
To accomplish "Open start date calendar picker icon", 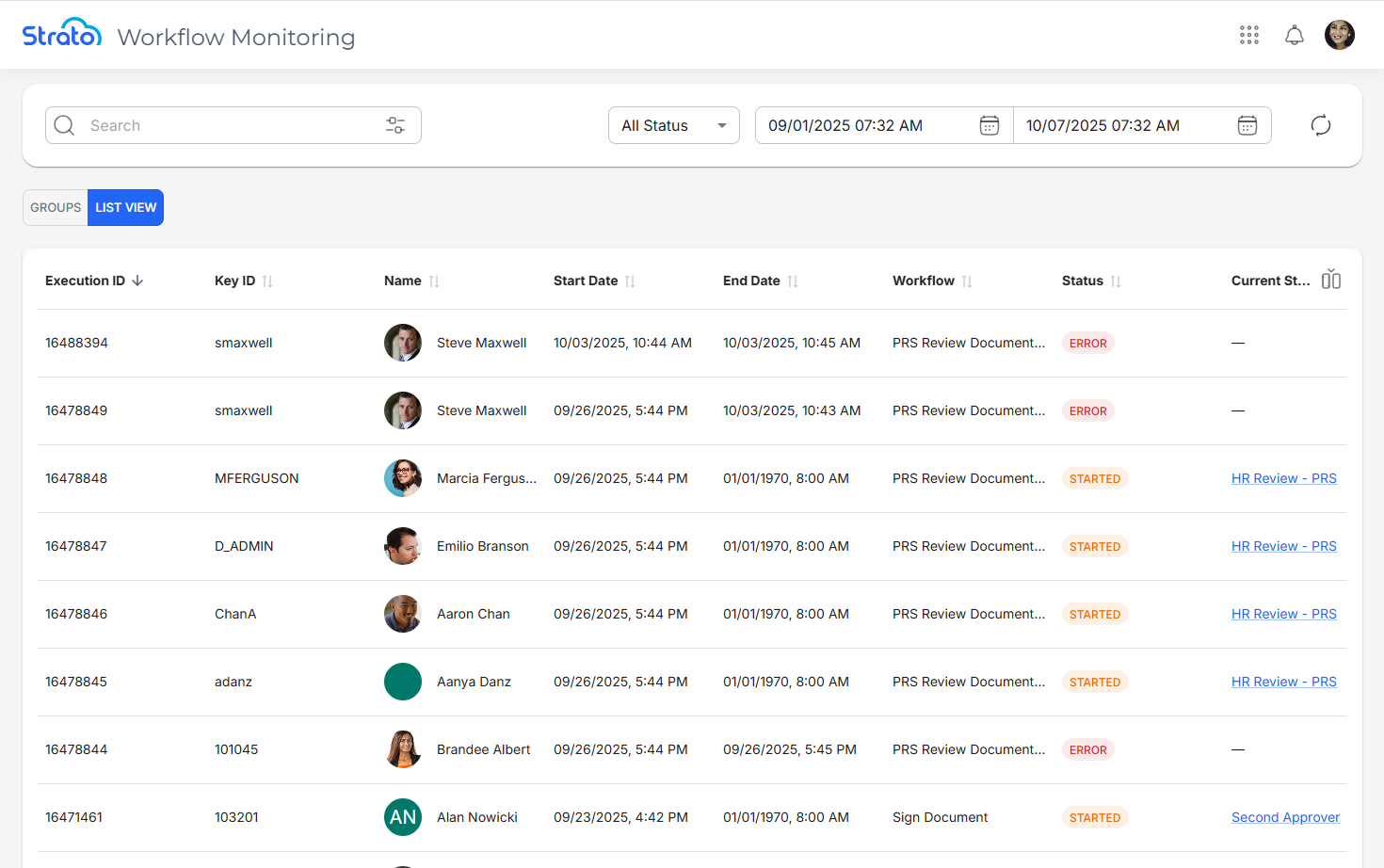I will coord(989,125).
